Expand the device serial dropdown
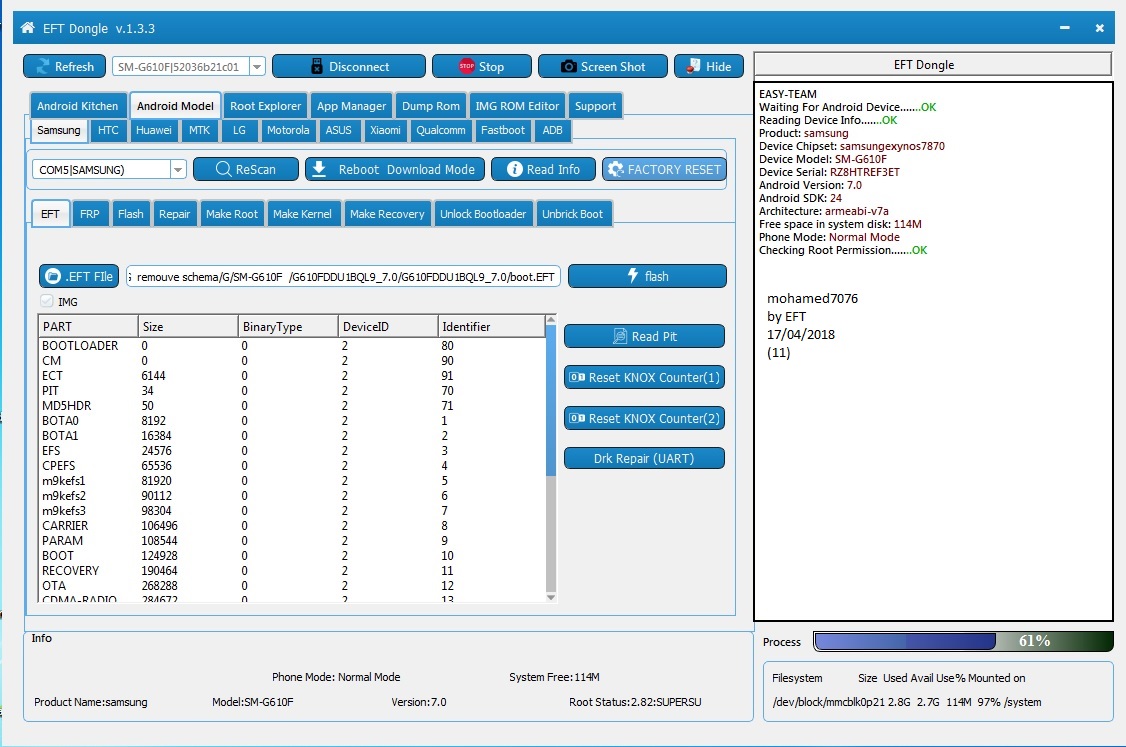The image size is (1126, 747). click(x=257, y=66)
